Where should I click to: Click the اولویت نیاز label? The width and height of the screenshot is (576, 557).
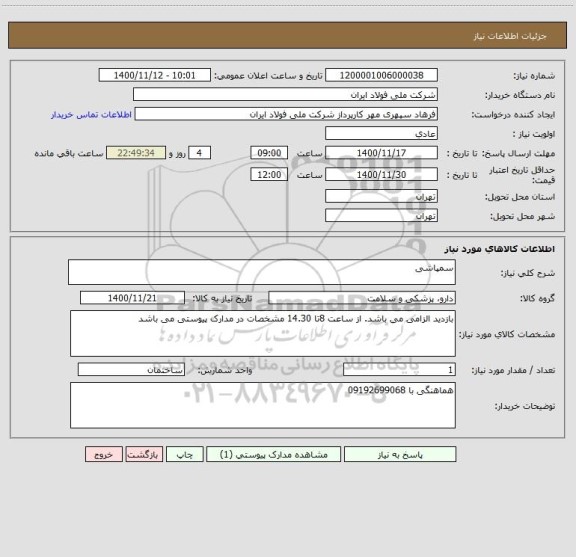pyautogui.click(x=534, y=134)
